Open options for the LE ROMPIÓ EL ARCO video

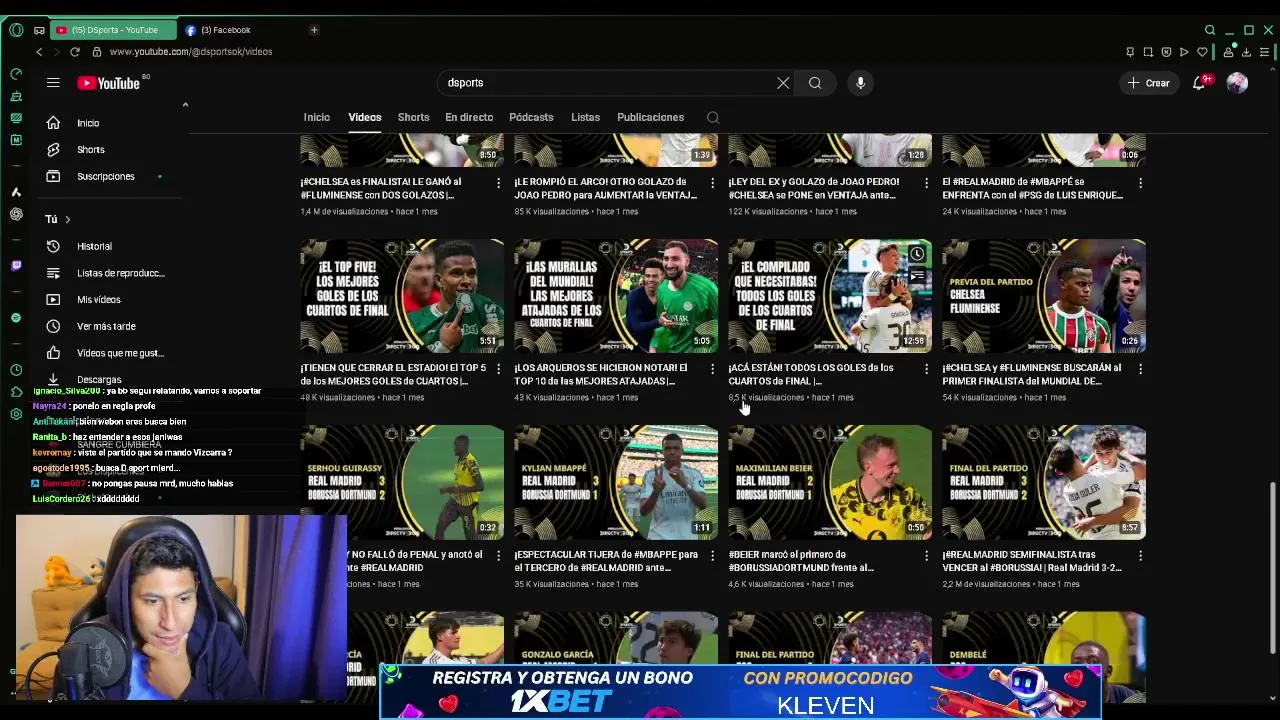pyautogui.click(x=712, y=183)
